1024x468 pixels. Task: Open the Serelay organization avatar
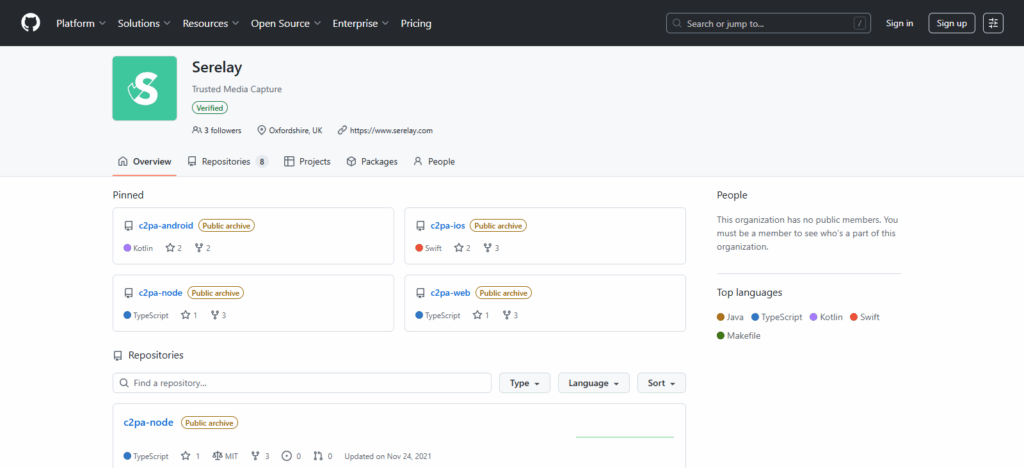coord(145,88)
